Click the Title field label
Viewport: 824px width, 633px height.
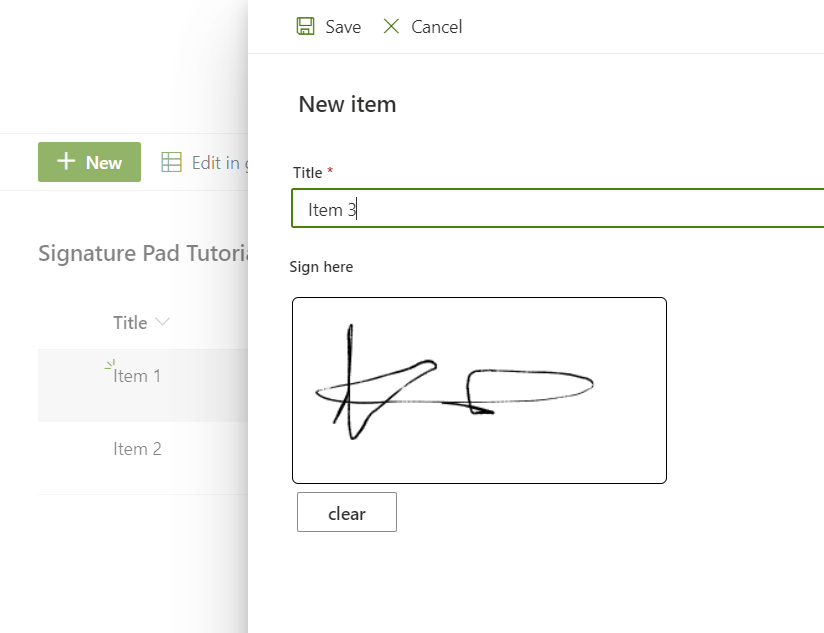(x=307, y=173)
